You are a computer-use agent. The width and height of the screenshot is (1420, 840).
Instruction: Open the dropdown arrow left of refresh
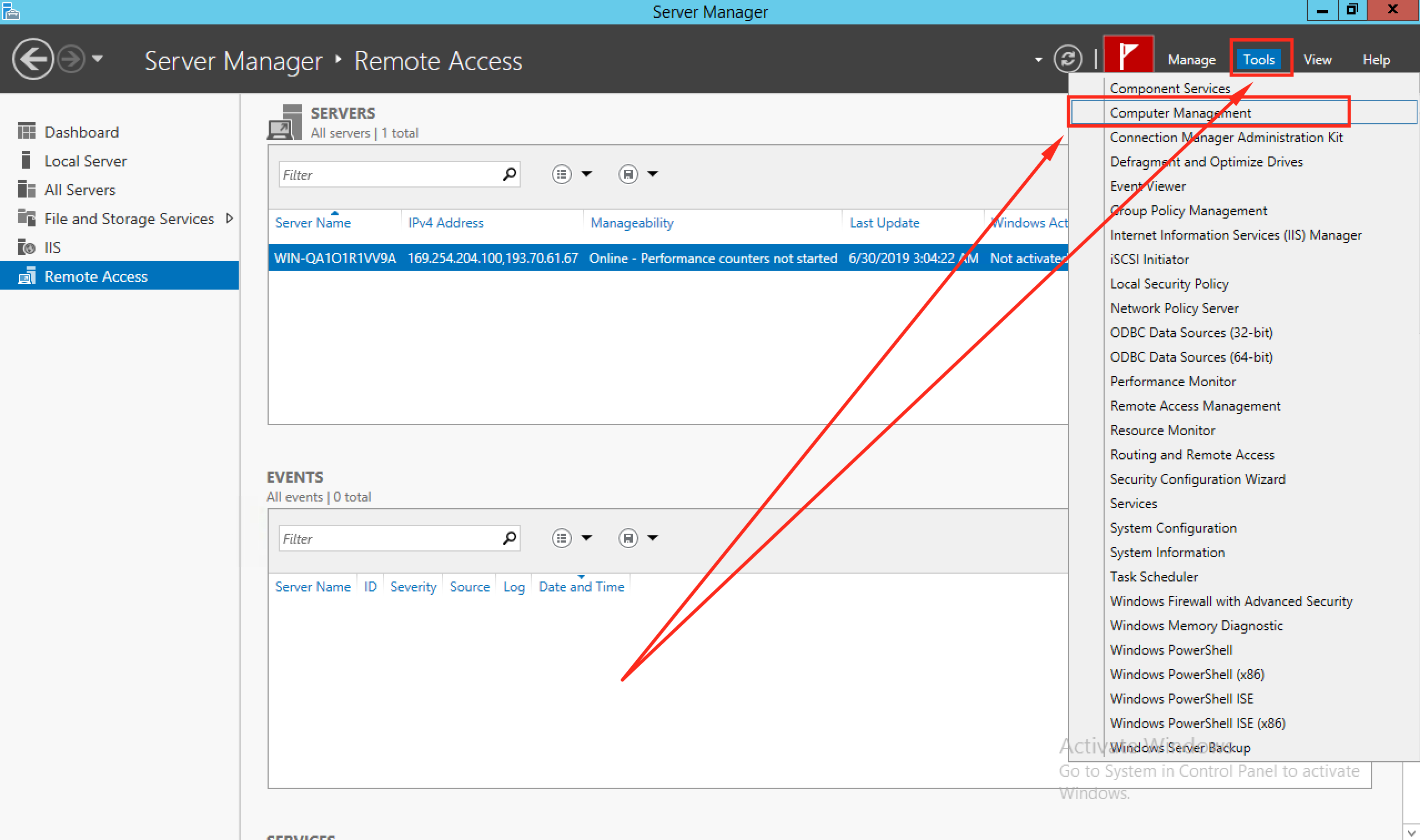tap(1038, 59)
